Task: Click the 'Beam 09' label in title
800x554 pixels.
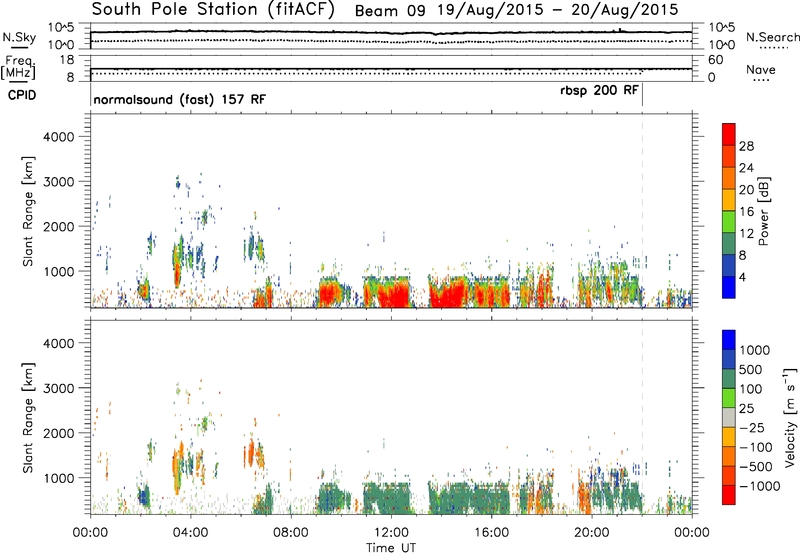Action: (x=390, y=11)
